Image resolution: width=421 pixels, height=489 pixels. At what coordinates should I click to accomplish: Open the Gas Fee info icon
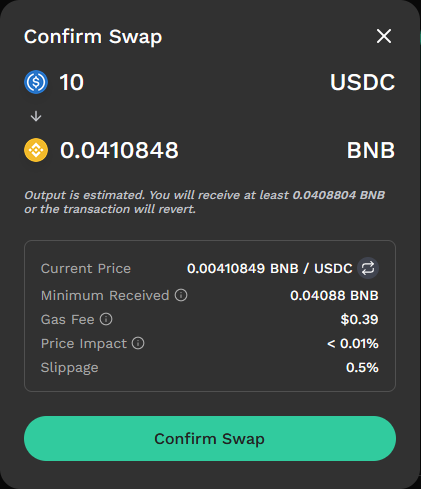[106, 319]
